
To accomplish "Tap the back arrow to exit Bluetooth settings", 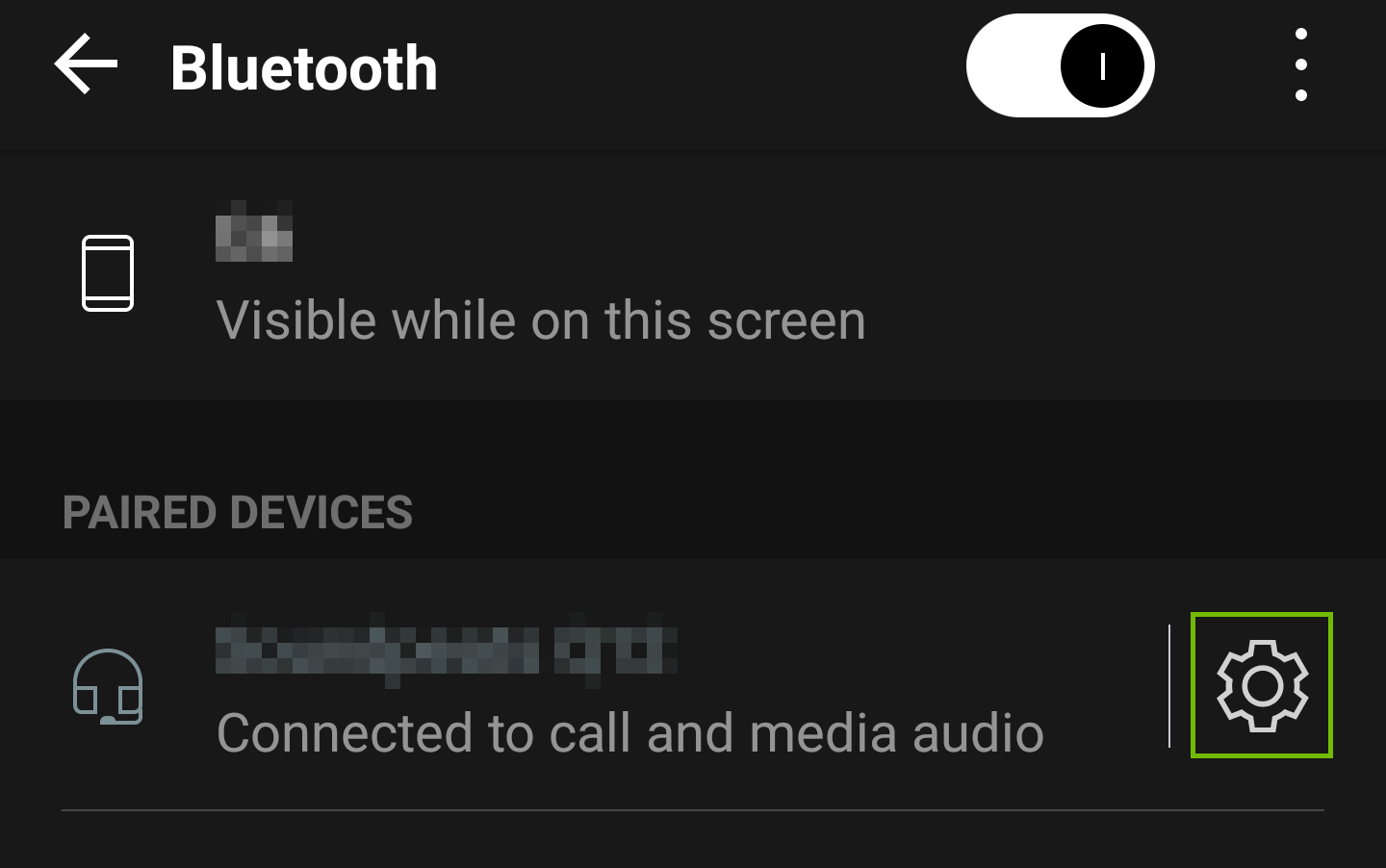I will coord(83,64).
